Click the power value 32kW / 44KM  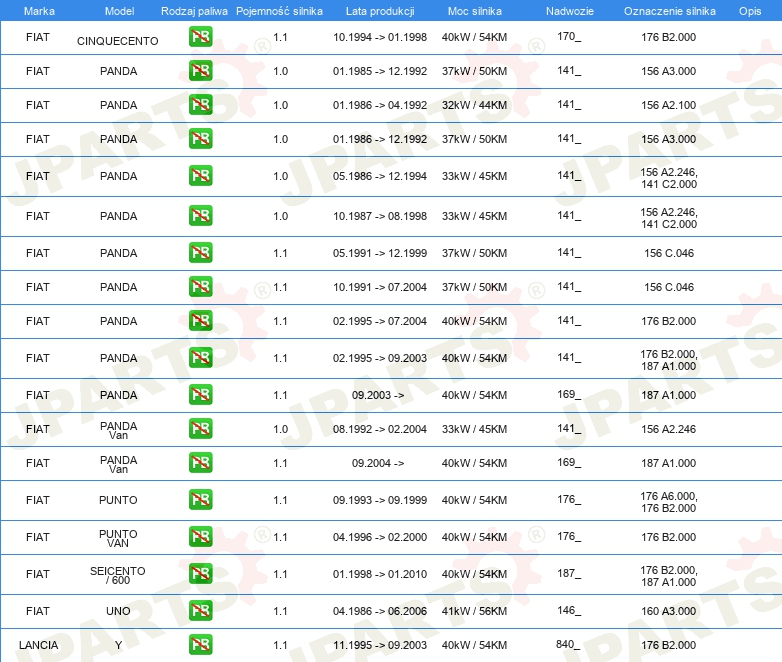pyautogui.click(x=474, y=105)
